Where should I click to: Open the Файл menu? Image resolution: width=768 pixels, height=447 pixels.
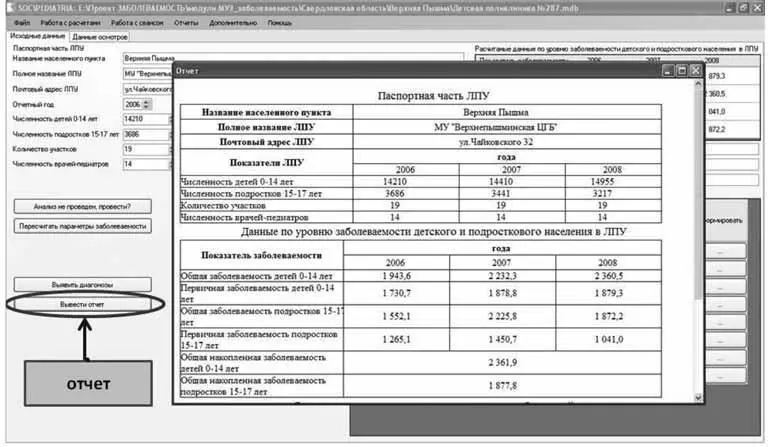coord(22,23)
